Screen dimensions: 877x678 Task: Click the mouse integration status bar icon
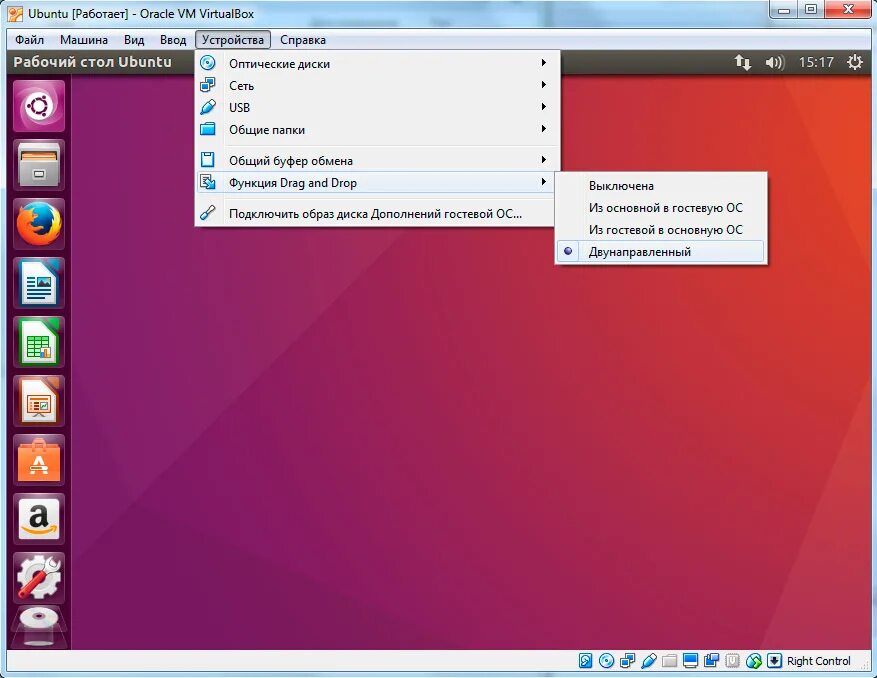click(x=753, y=661)
